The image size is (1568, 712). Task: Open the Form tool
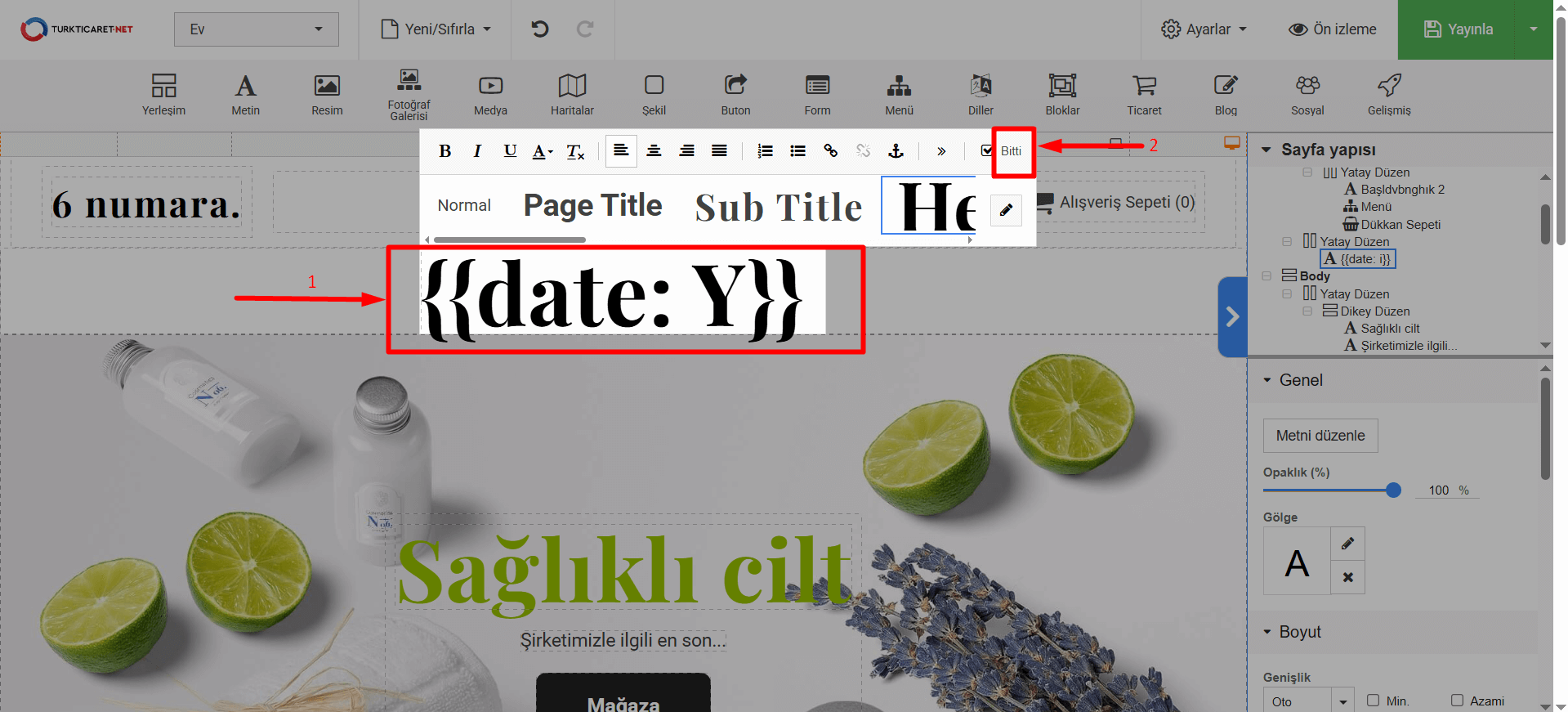(x=817, y=95)
